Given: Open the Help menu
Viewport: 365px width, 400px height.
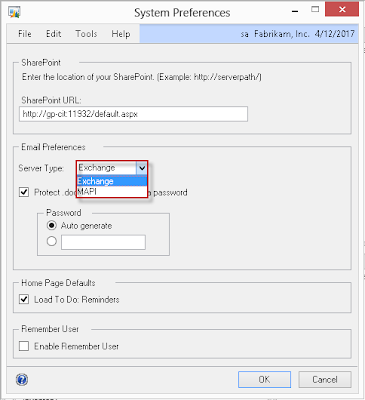Looking at the screenshot, I should pos(121,34).
